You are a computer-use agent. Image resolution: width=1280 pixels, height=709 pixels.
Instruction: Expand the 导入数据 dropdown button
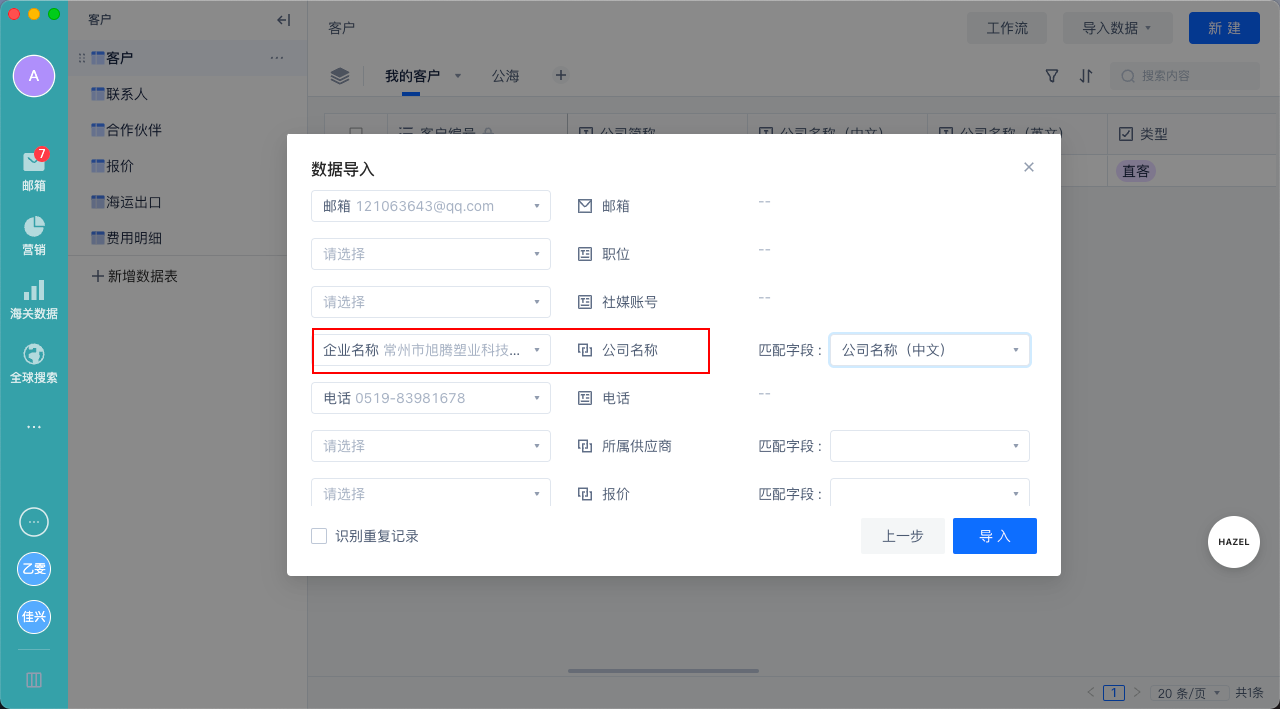1117,28
